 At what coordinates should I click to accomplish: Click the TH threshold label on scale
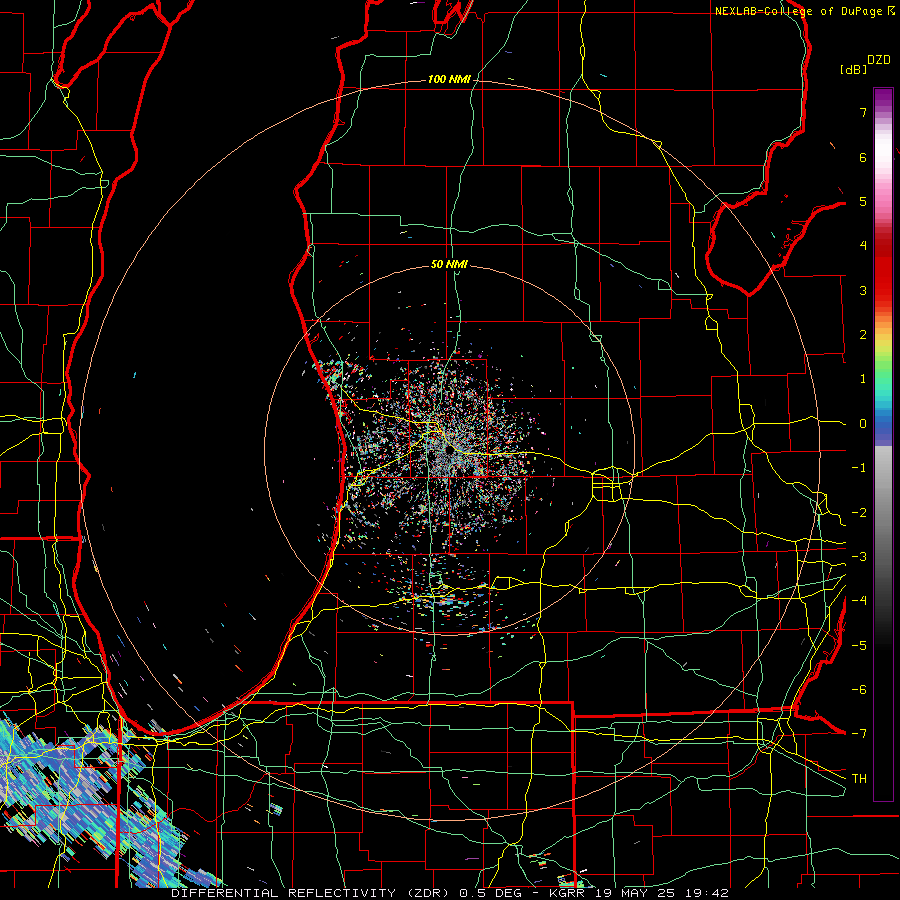pos(859,779)
